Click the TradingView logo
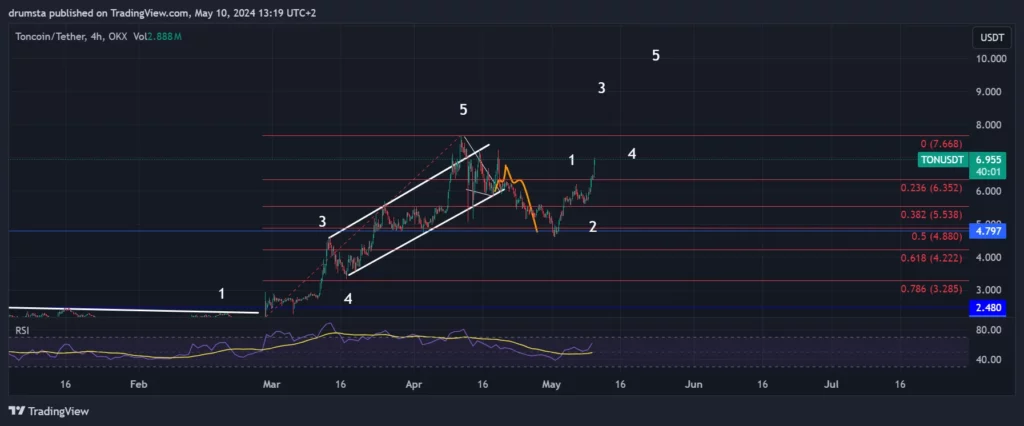The width and height of the screenshot is (1024, 426). (49, 411)
